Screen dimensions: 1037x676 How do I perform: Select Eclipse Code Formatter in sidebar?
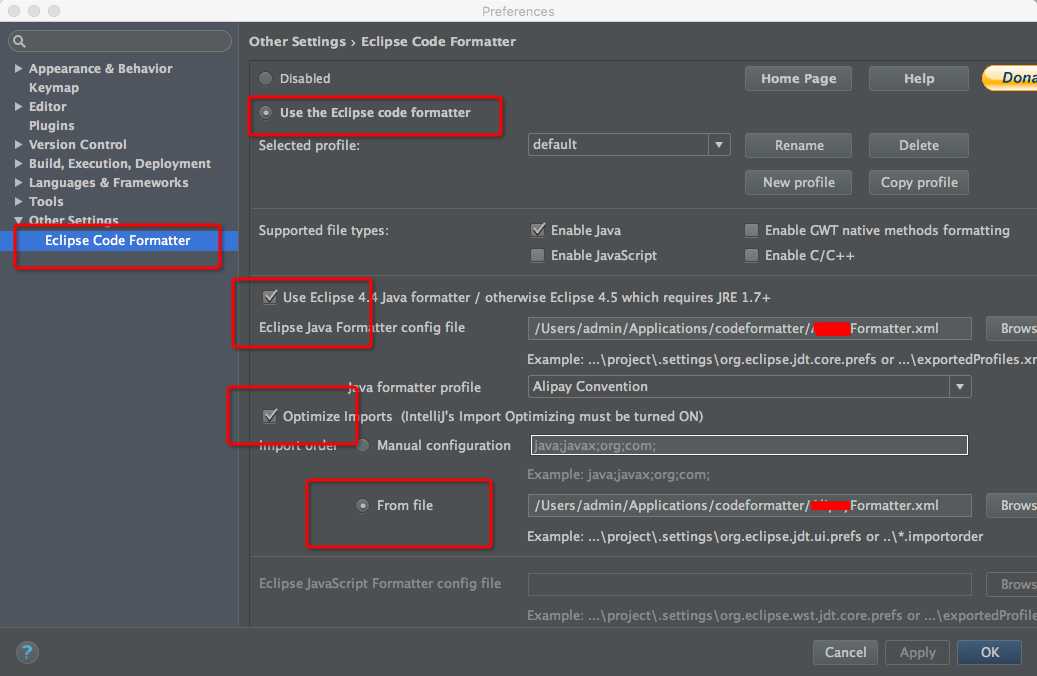[119, 241]
